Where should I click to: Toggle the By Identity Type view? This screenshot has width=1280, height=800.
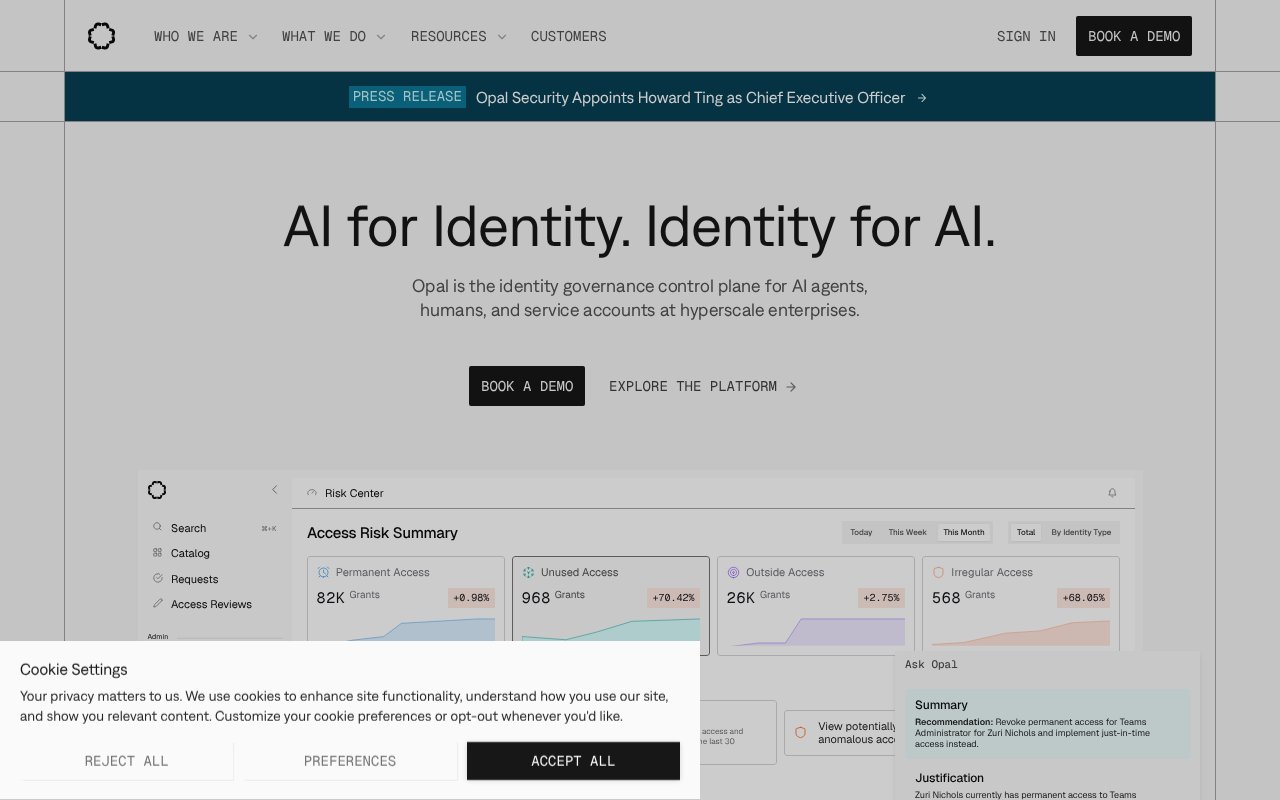[x=1081, y=532]
